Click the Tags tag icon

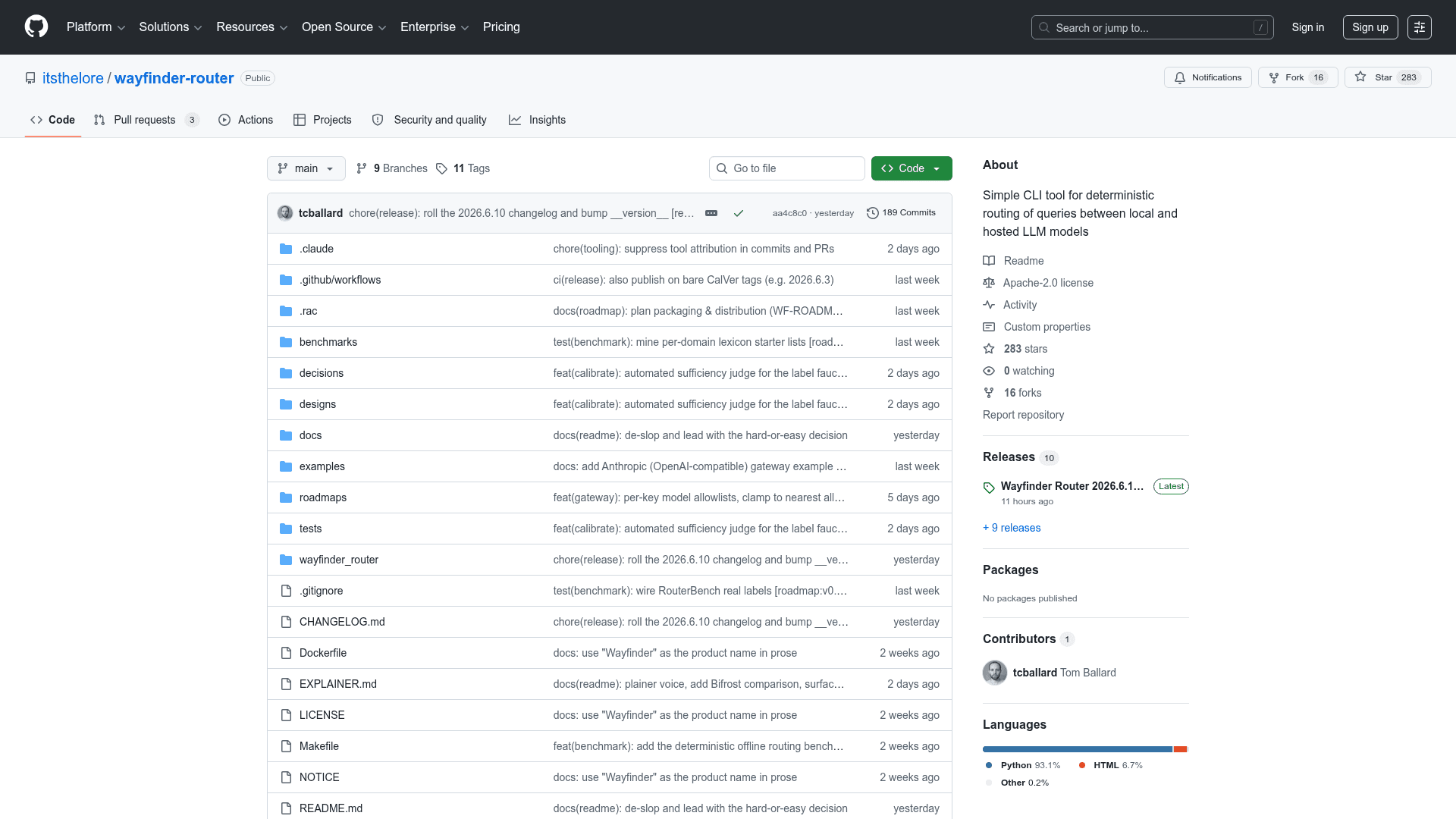pyautogui.click(x=441, y=168)
